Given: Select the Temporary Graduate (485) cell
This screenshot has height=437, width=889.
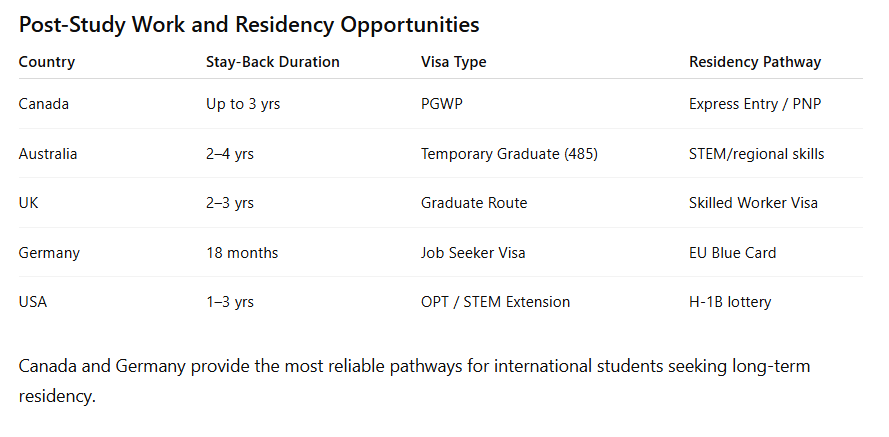Looking at the screenshot, I should 509,154.
